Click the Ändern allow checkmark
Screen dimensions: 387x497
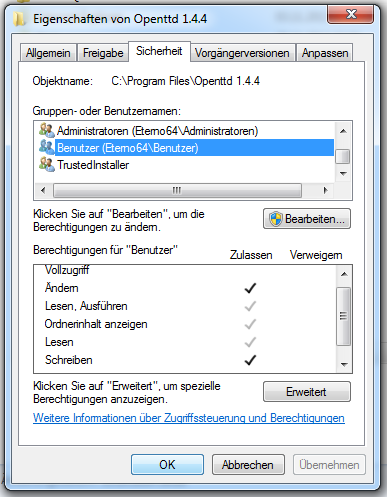click(x=250, y=288)
